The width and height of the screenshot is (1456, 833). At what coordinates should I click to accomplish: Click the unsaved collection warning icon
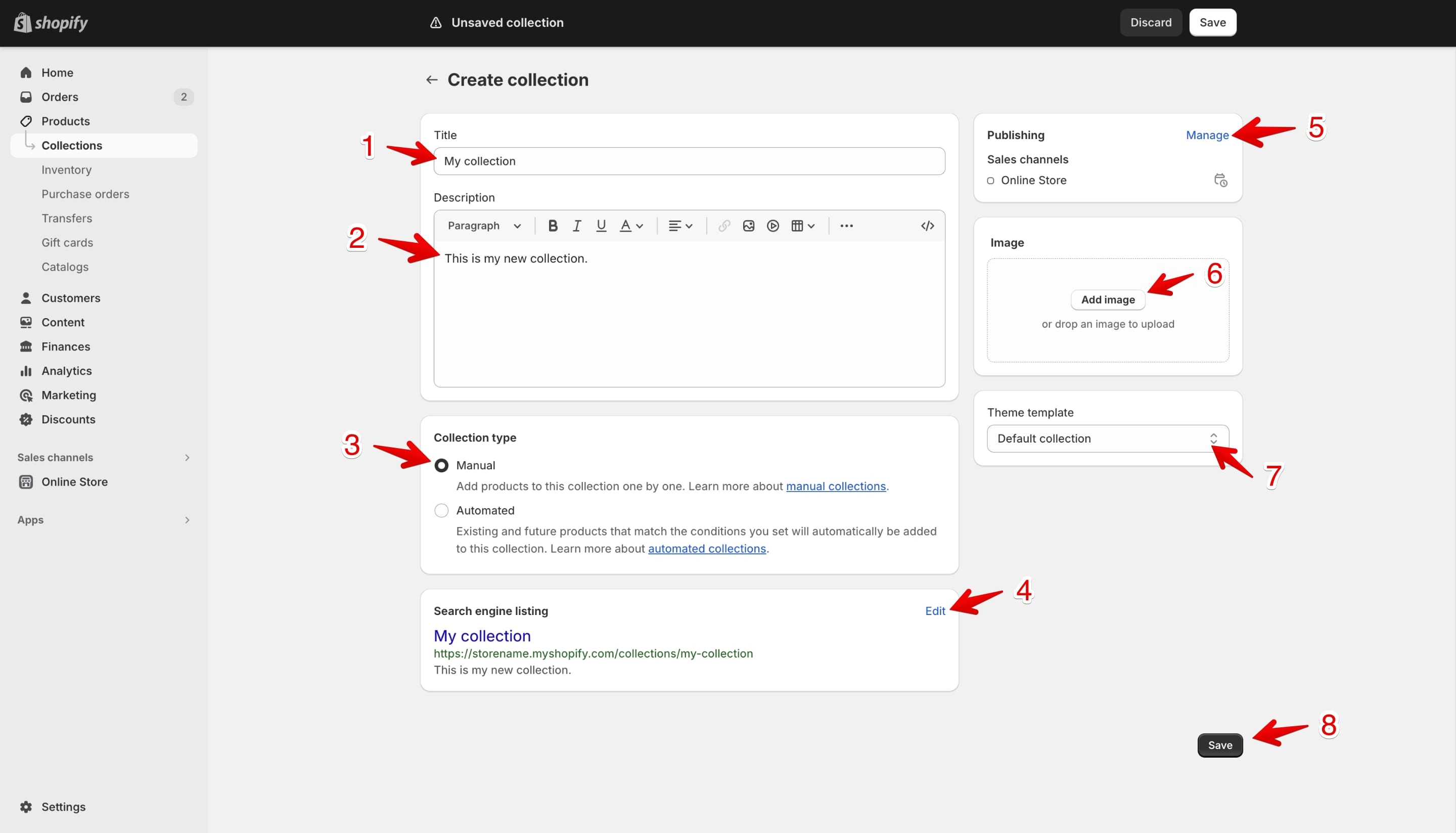(x=436, y=22)
